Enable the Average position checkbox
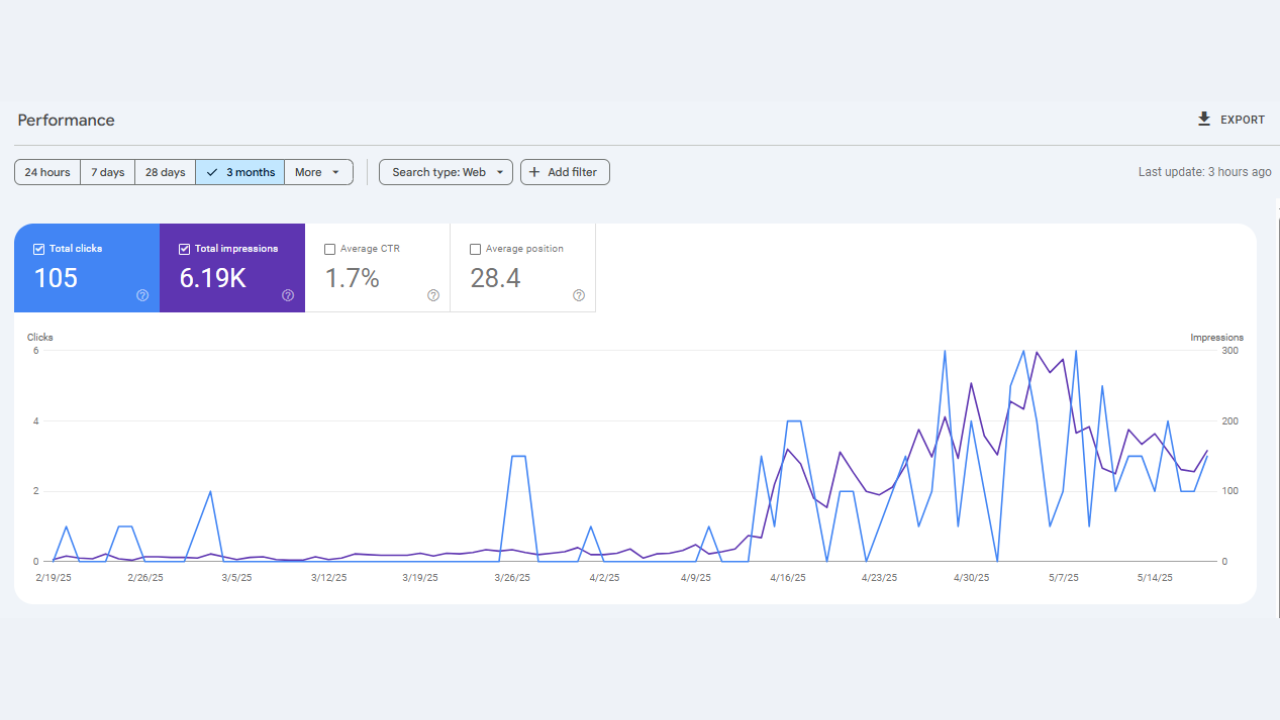The width and height of the screenshot is (1280, 720). [x=475, y=249]
